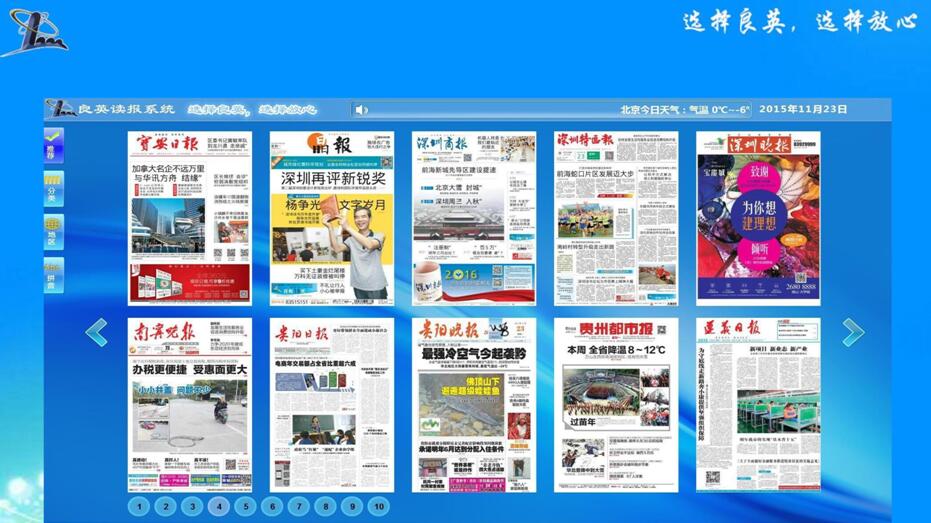Image resolution: width=931 pixels, height=523 pixels.
Task: Open the 深圳商报 newspaper thumbnail
Action: [473, 218]
